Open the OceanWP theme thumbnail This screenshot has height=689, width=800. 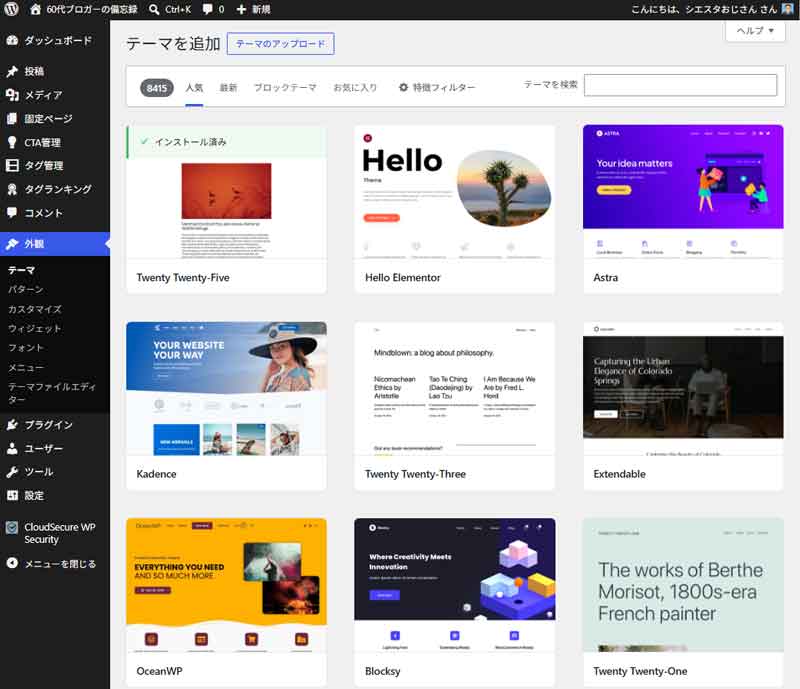[227, 585]
